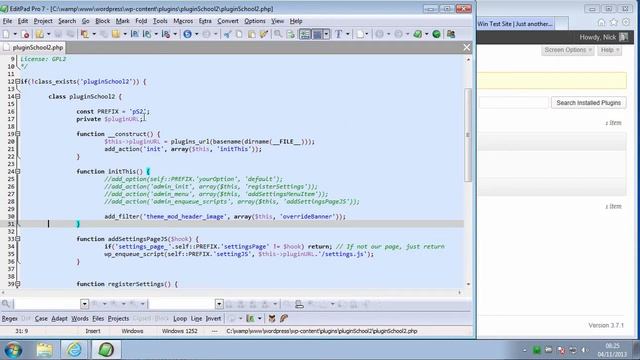Viewport: 640px width, 360px height.
Task: Open Screen Options in WordPress window
Action: 567,50
